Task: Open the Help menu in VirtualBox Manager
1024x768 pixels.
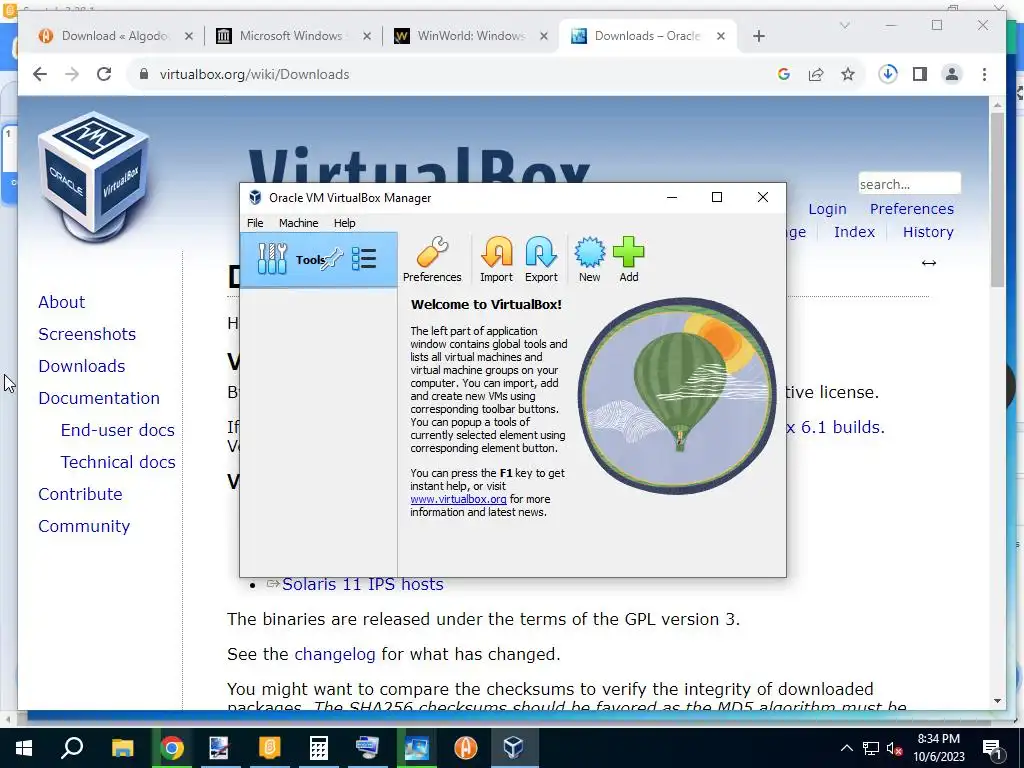Action: click(x=344, y=223)
